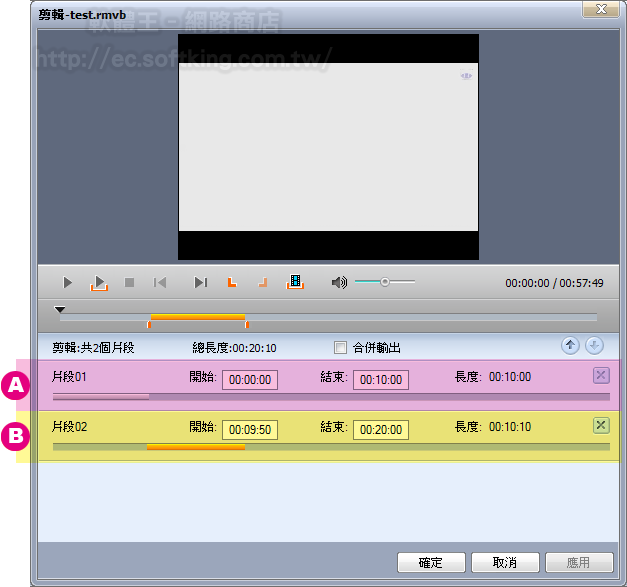Jump to previous frame button
The height and width of the screenshot is (587, 627).
(x=160, y=283)
